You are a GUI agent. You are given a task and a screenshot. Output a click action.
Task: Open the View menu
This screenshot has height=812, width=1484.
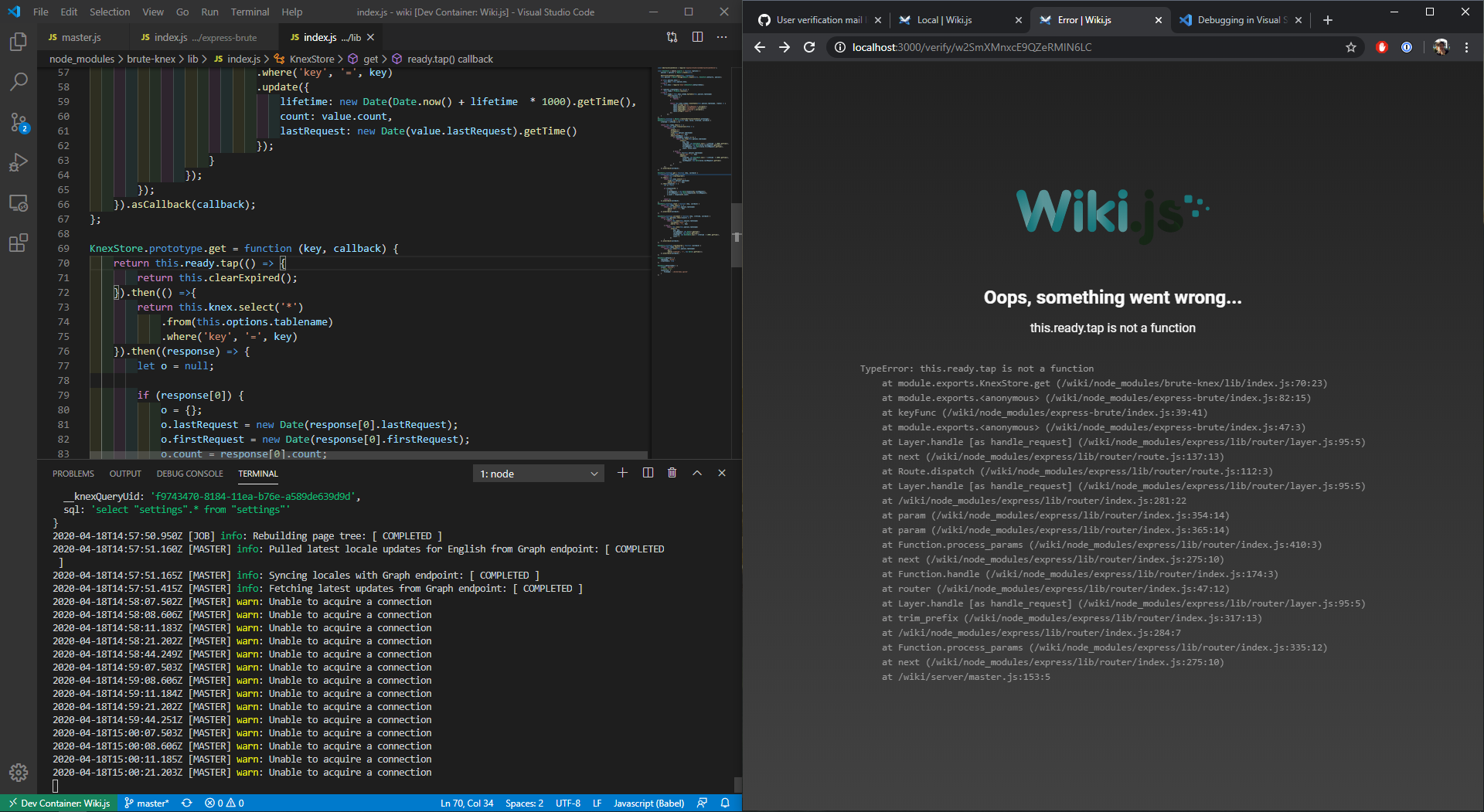[153, 12]
